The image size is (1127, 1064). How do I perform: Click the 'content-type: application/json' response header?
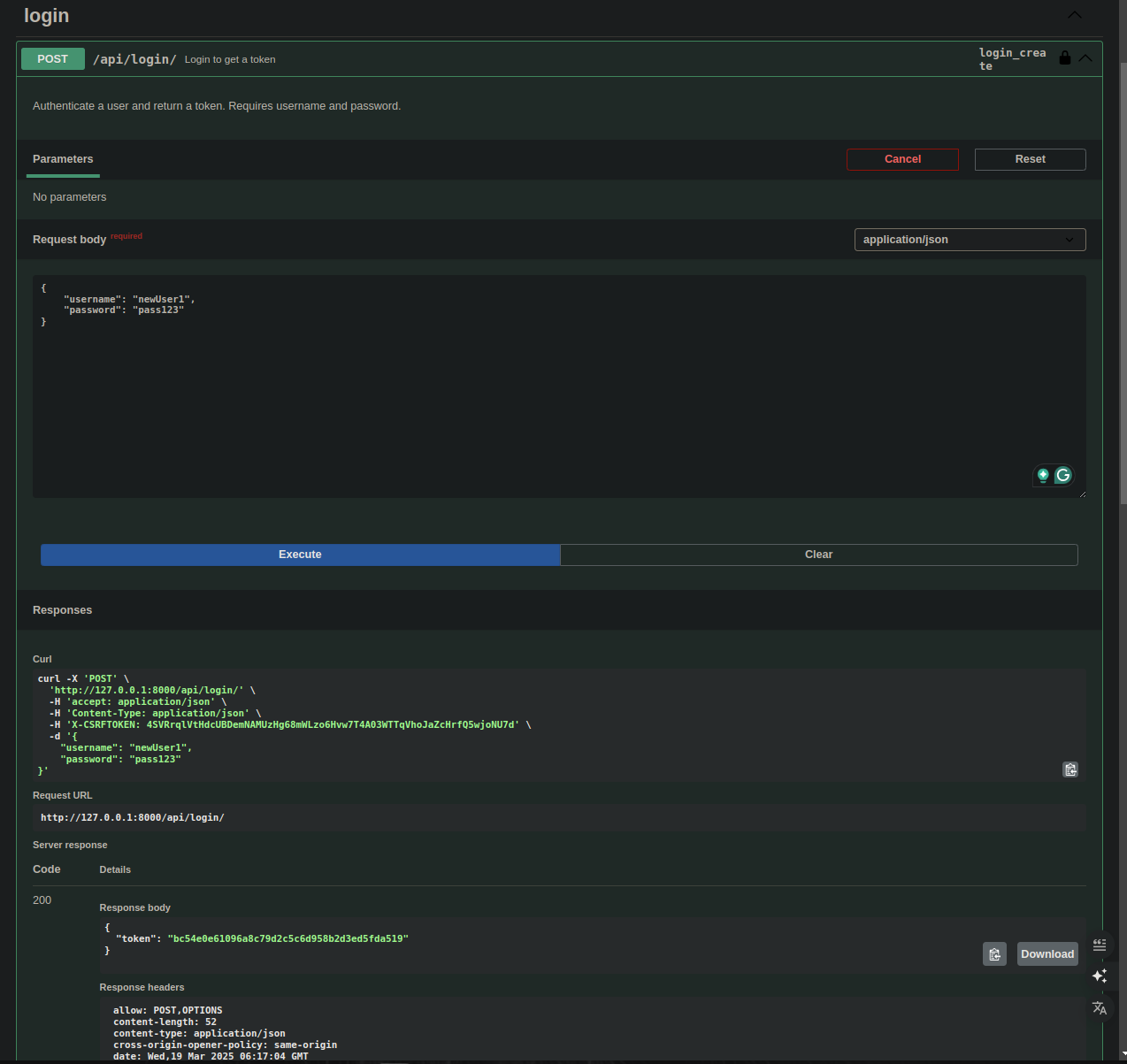[199, 1033]
